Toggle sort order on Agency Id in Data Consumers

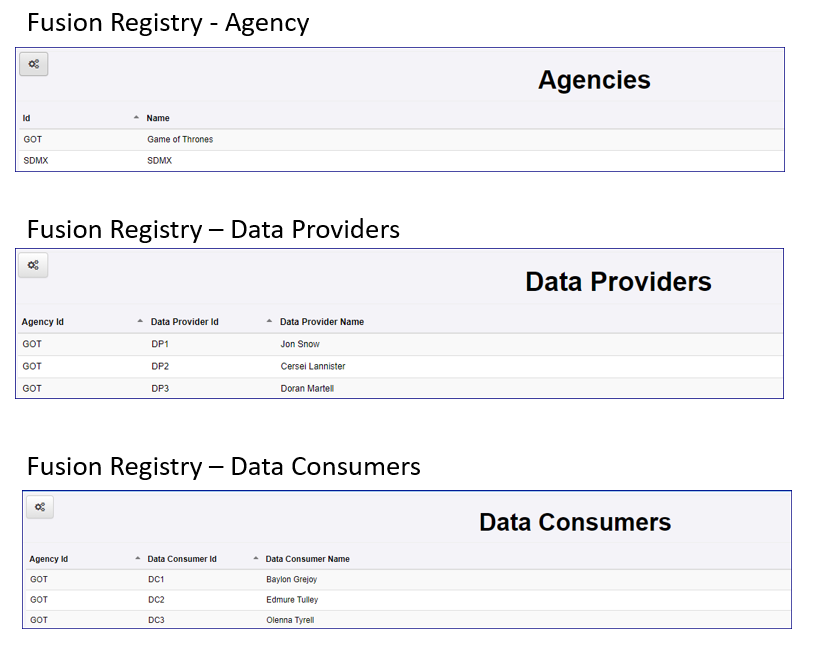(137, 558)
